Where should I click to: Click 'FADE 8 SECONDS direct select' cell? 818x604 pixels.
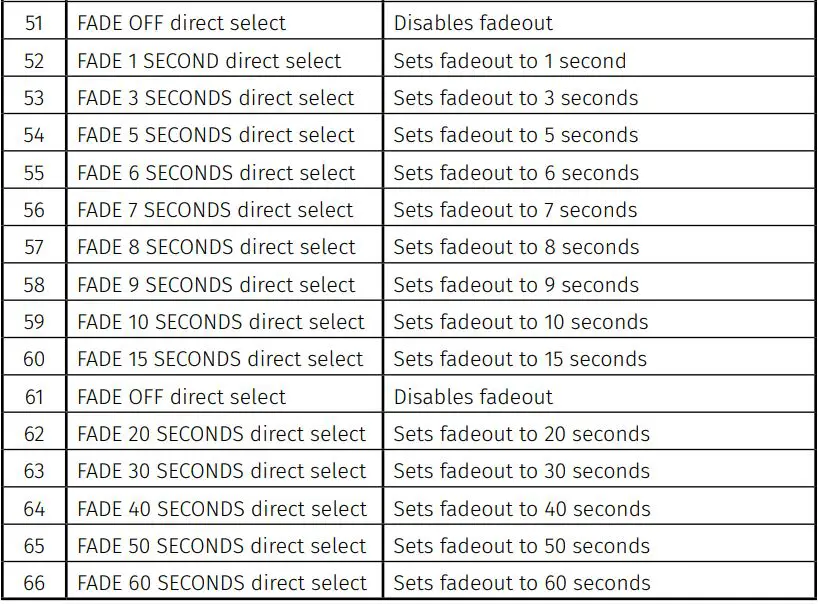coord(216,247)
